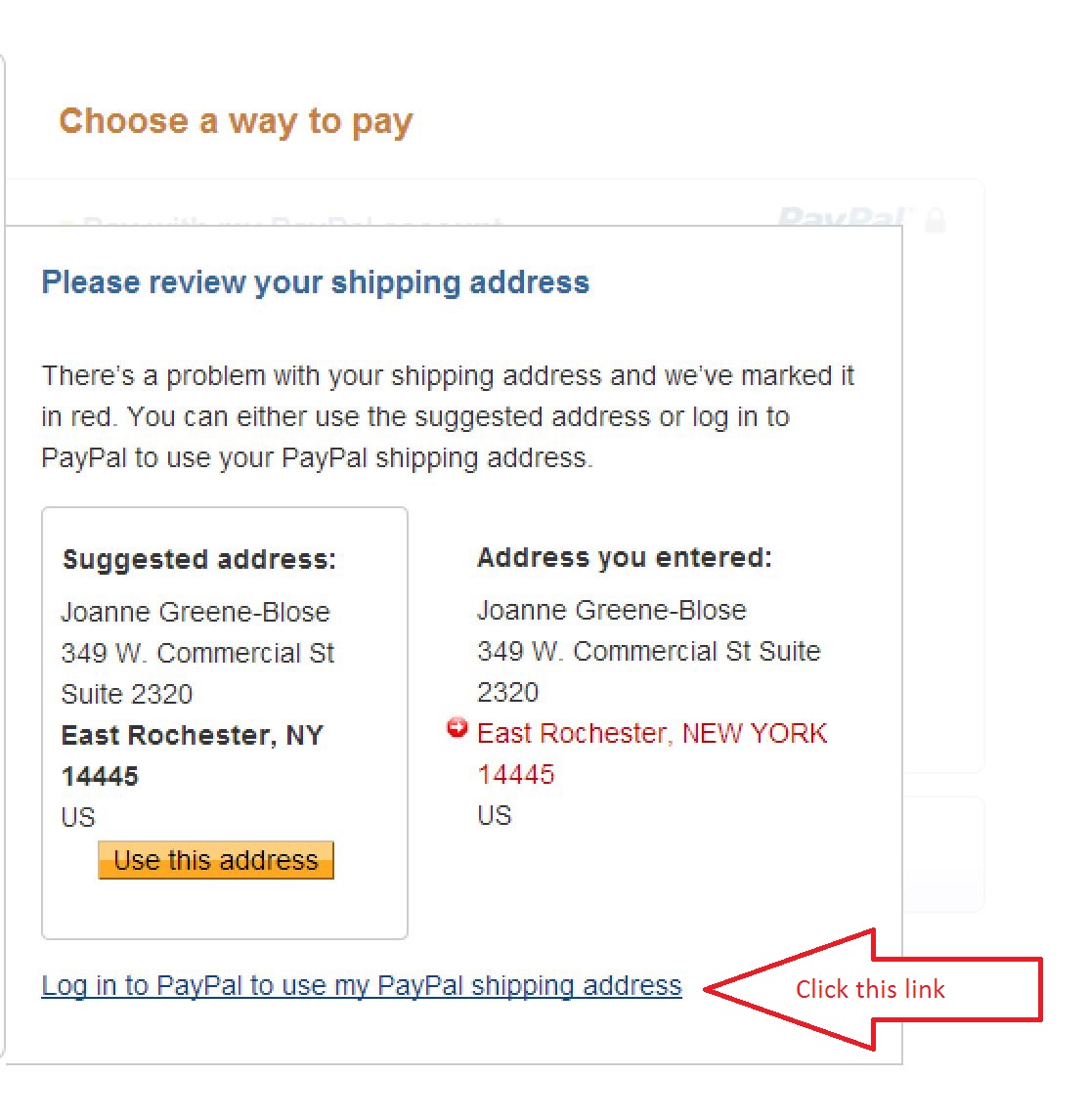Image resolution: width=1089 pixels, height=1120 pixels.
Task: Click "Suite 2320" in the suggested address
Action: [126, 694]
